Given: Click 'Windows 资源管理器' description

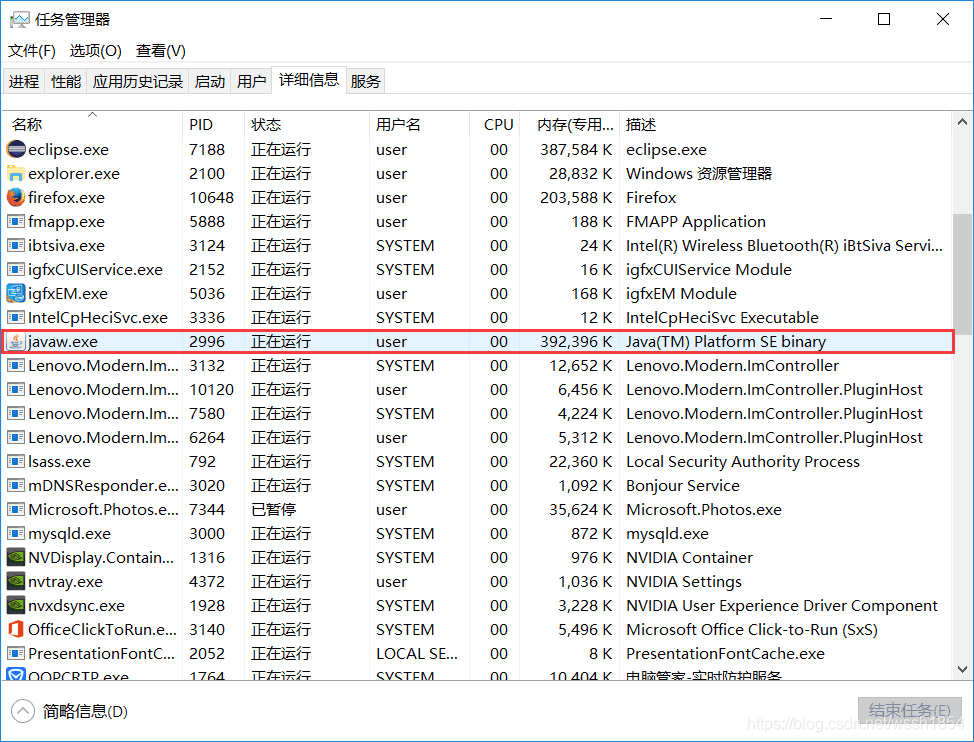Looking at the screenshot, I should [x=699, y=173].
